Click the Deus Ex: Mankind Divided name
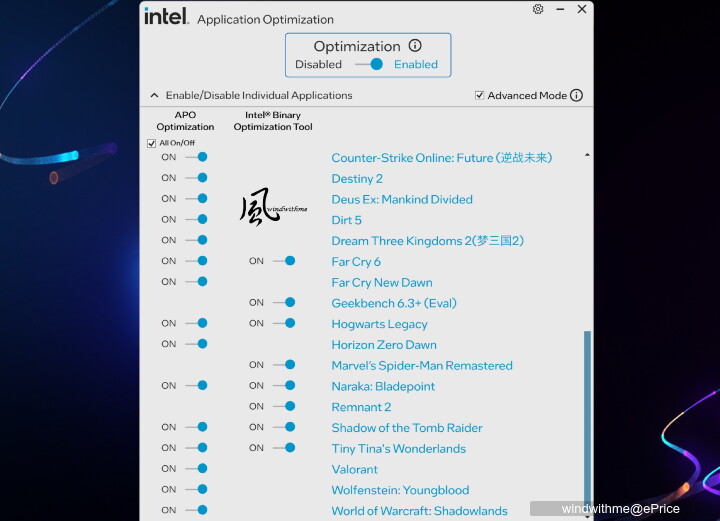Screen dimensions: 720x521 point(402,199)
